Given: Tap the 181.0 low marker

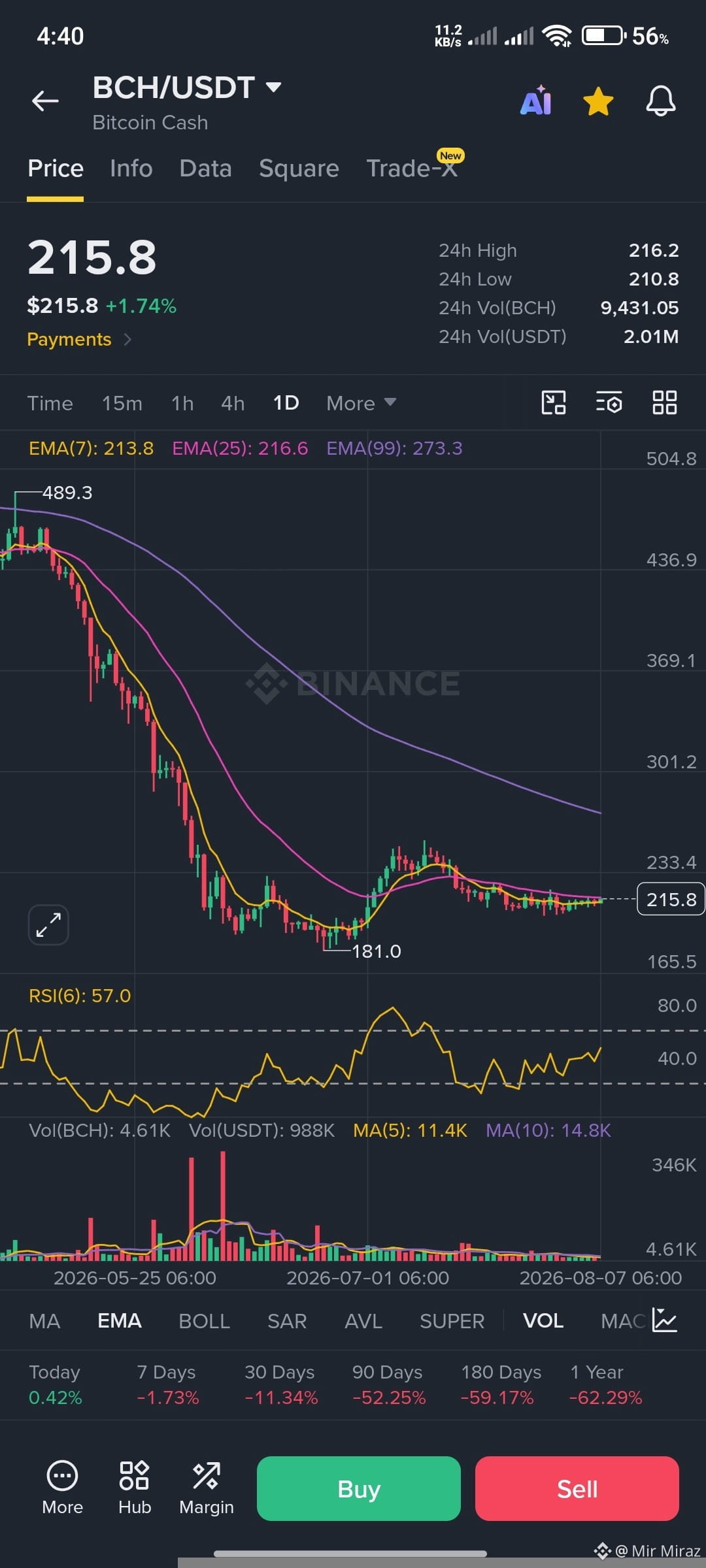Looking at the screenshot, I should click(x=377, y=951).
